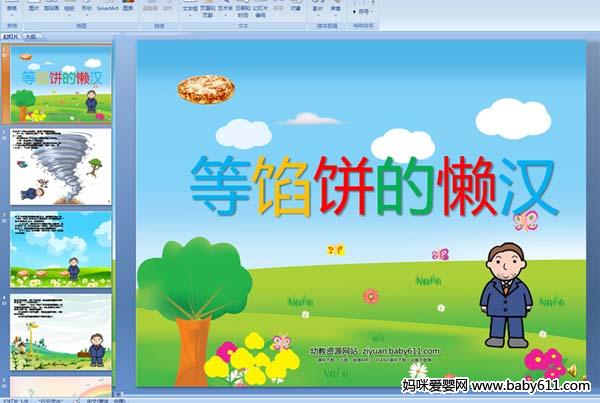Select the tornado slide thumbnail
The image size is (600, 403).
tap(62, 166)
